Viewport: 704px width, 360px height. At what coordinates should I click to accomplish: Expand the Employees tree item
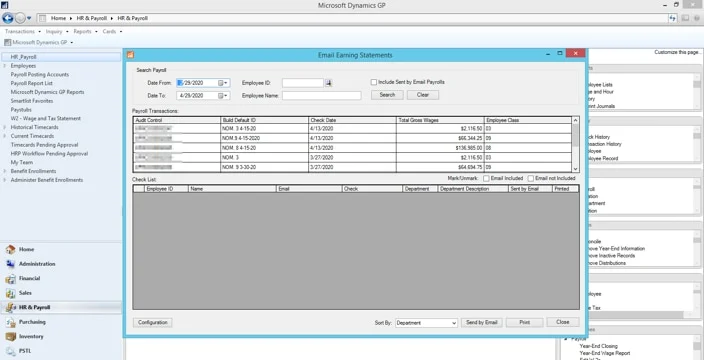pyautogui.click(x=4, y=66)
